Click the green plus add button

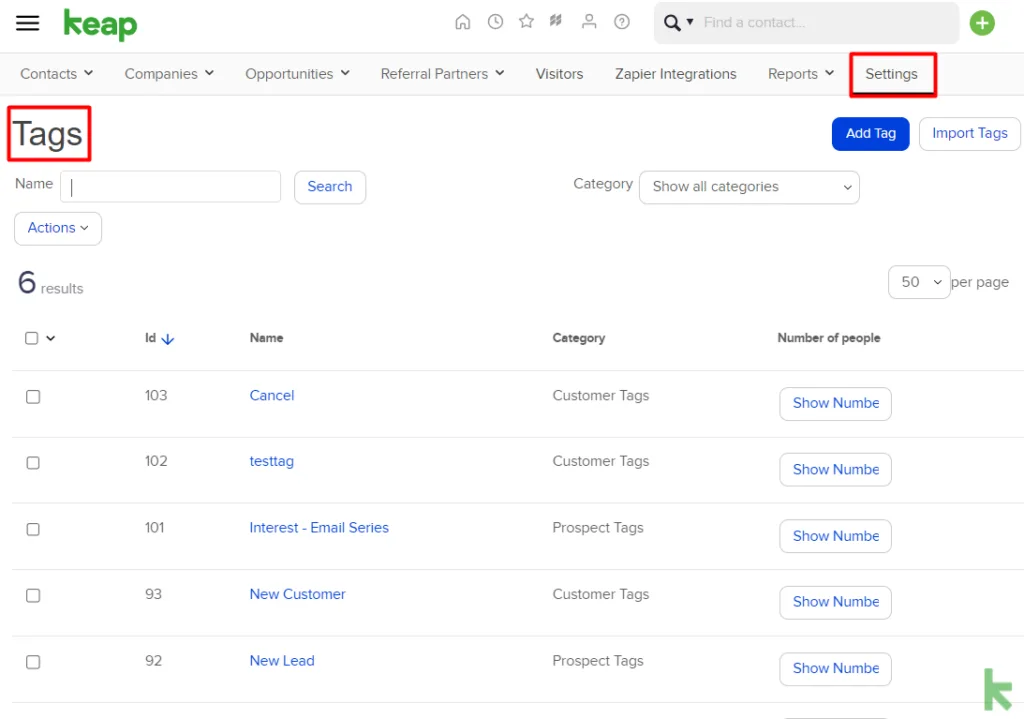point(982,24)
